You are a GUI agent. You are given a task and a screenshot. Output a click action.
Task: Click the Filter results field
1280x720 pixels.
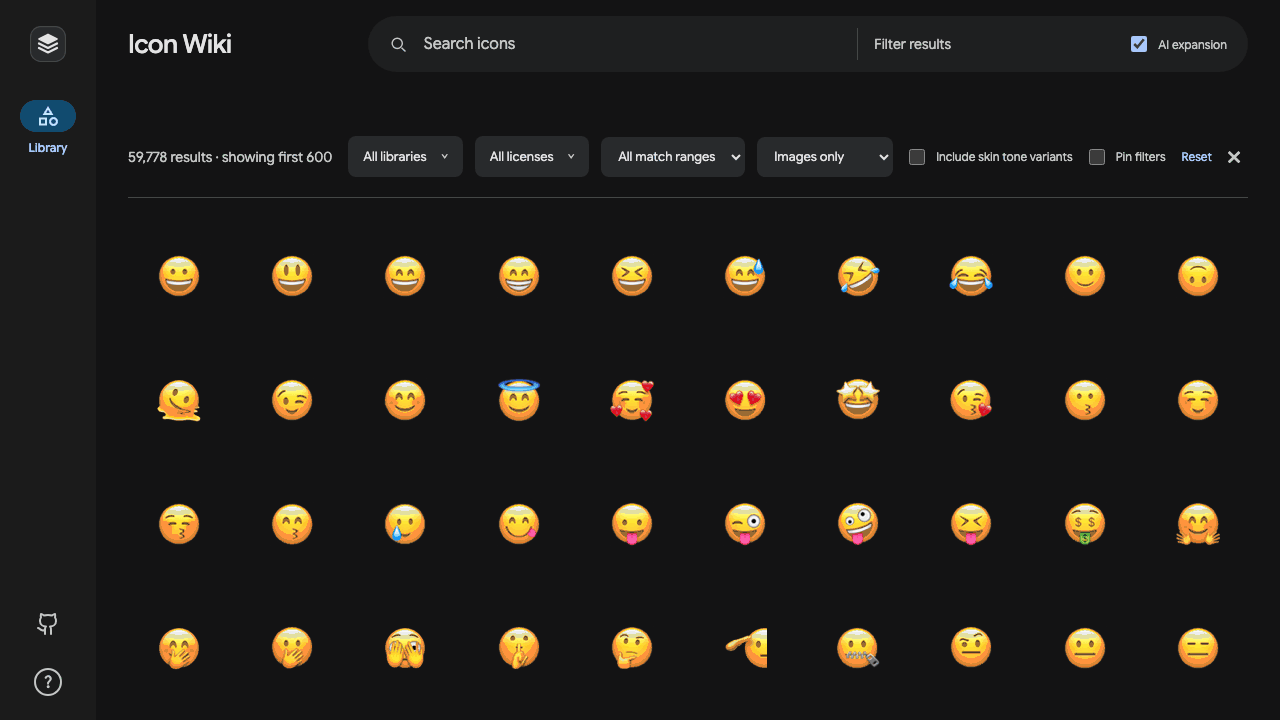pos(992,44)
